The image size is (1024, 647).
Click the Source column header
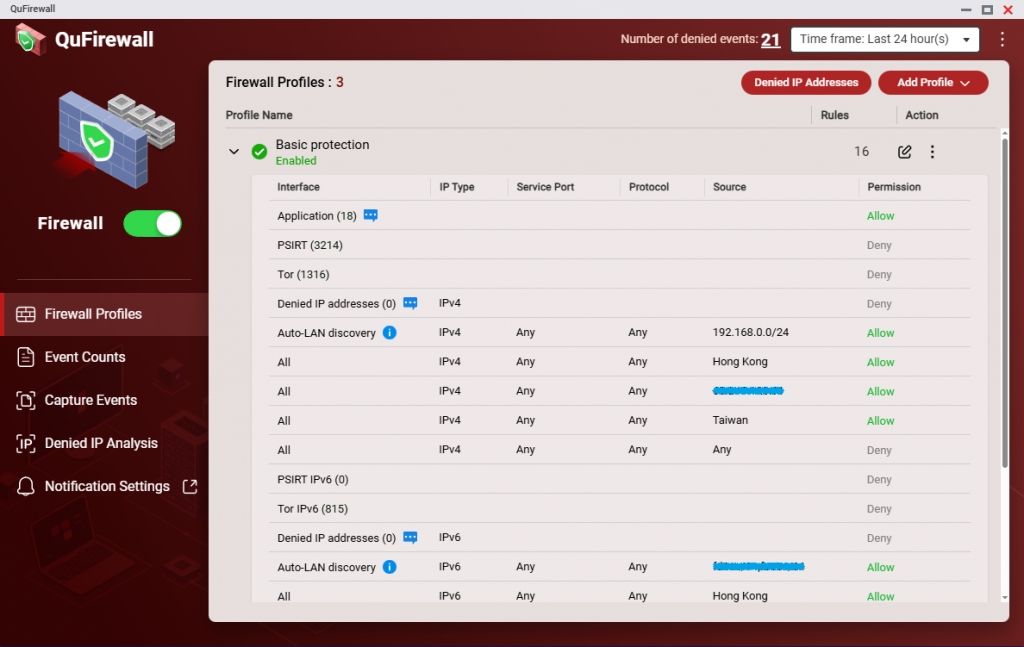[729, 187]
